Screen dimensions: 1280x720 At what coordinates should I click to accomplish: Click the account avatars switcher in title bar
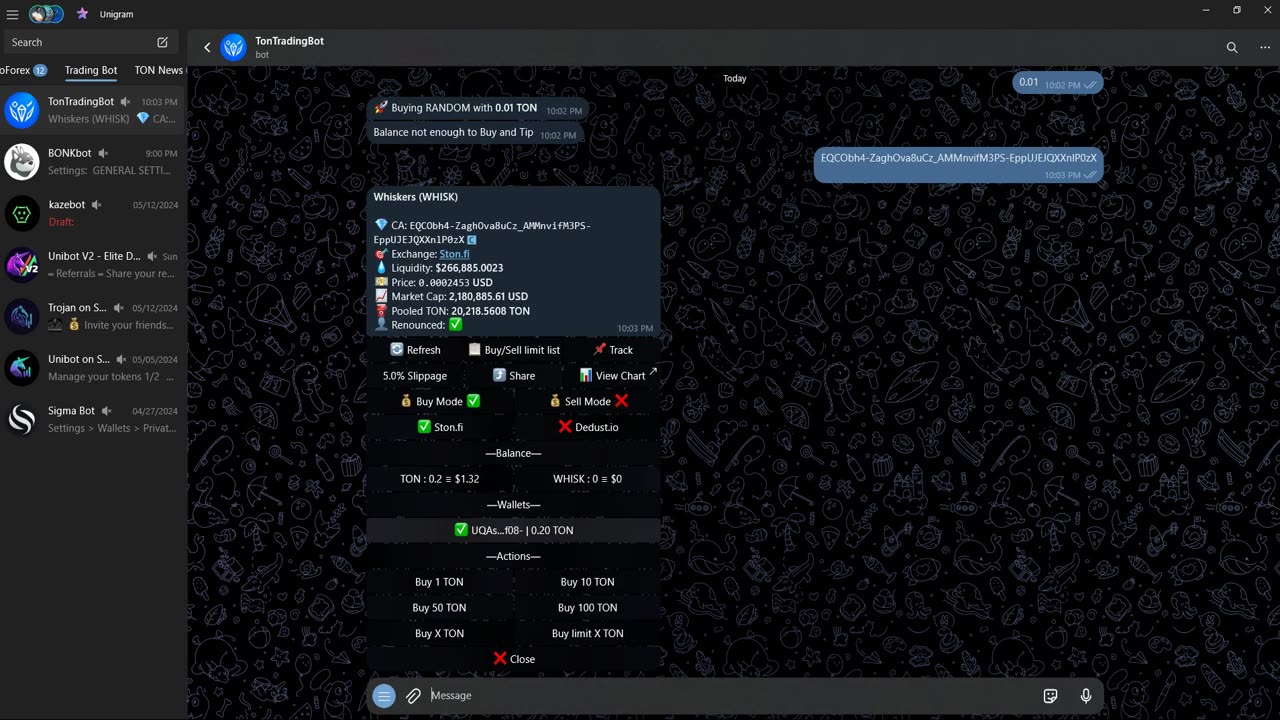point(46,14)
